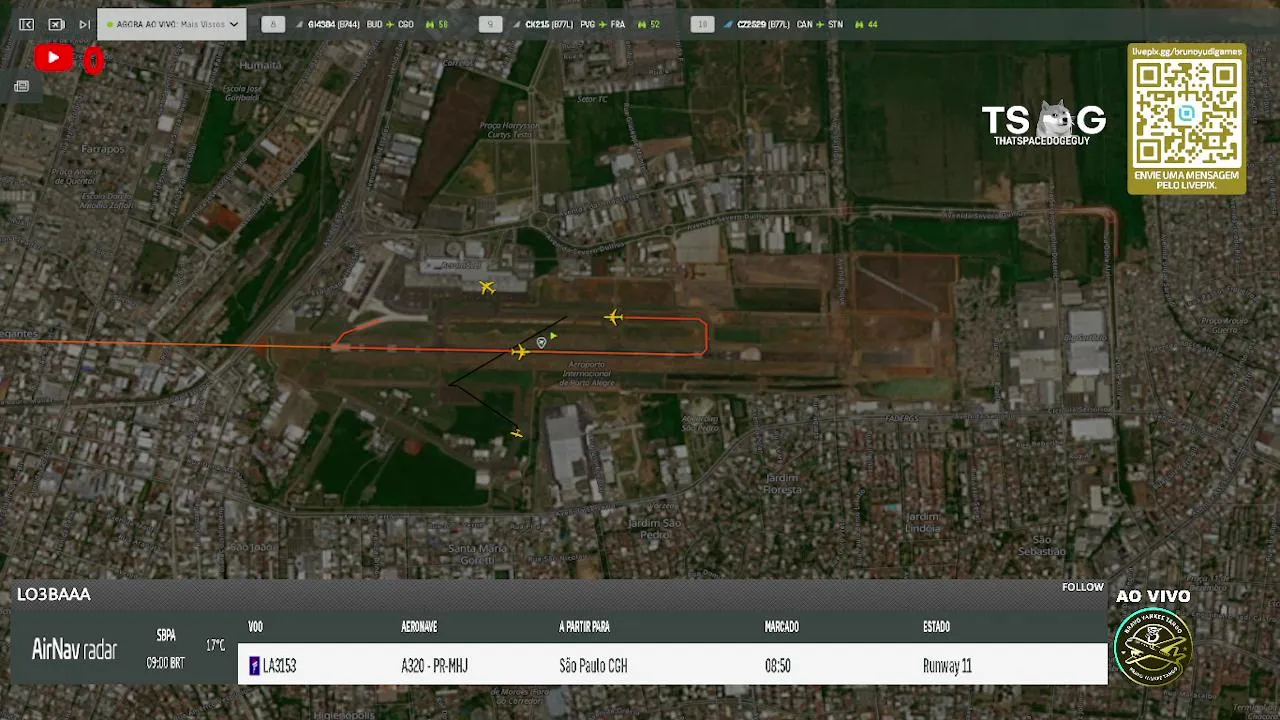Click the 'AO VIVO' live label

(1153, 596)
